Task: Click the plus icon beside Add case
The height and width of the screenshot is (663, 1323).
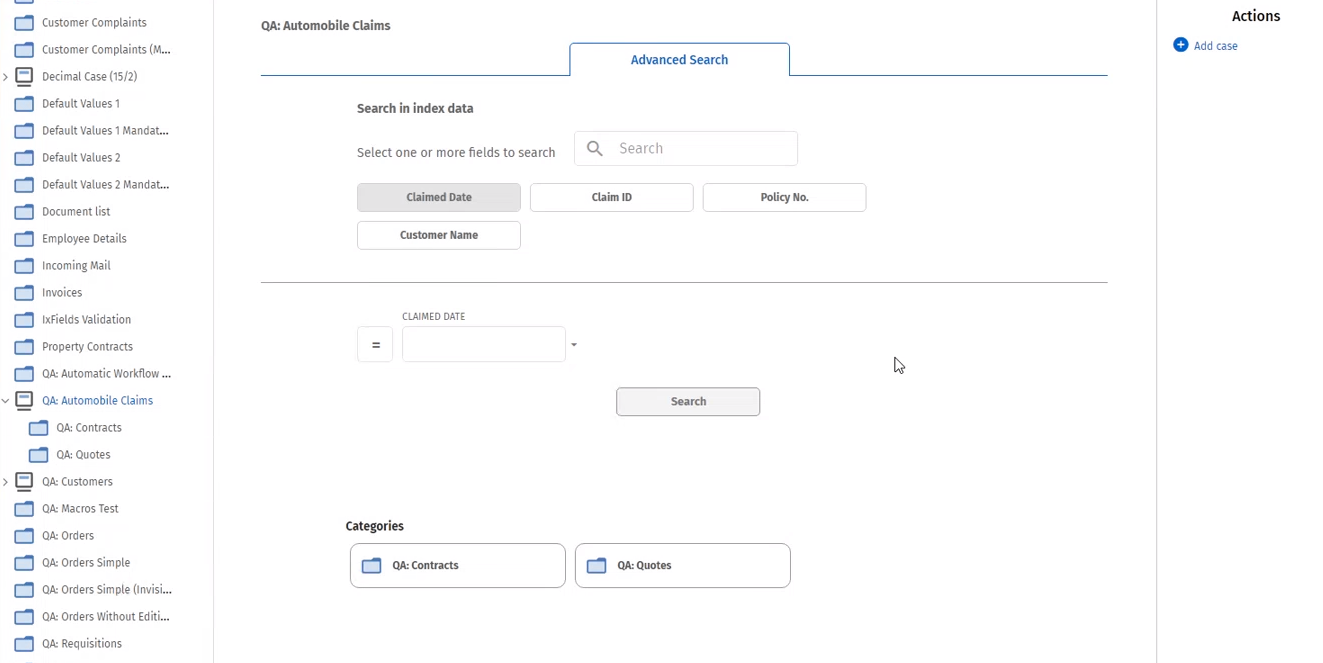Action: click(1180, 45)
